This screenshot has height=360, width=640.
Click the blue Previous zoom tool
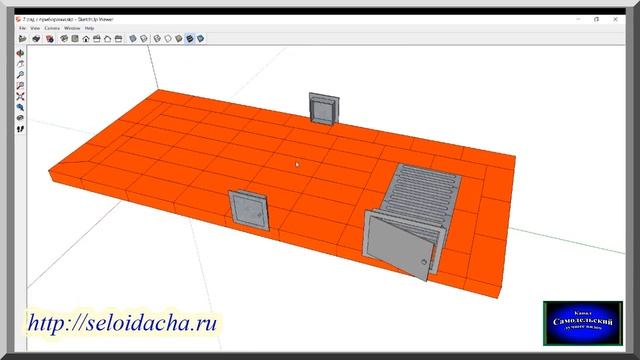20,107
